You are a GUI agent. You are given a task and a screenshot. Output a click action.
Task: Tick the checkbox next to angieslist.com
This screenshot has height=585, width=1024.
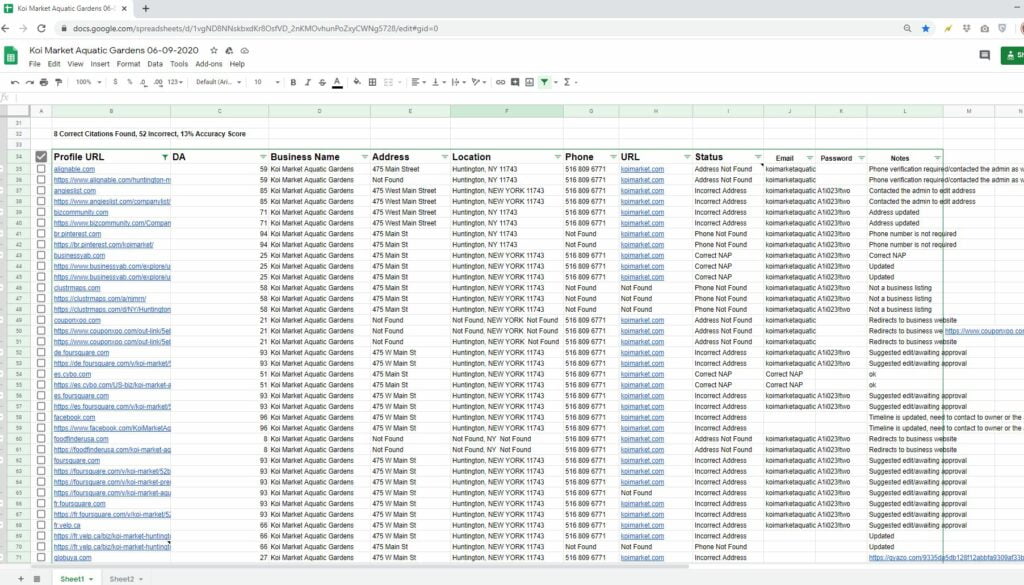[x=41, y=191]
